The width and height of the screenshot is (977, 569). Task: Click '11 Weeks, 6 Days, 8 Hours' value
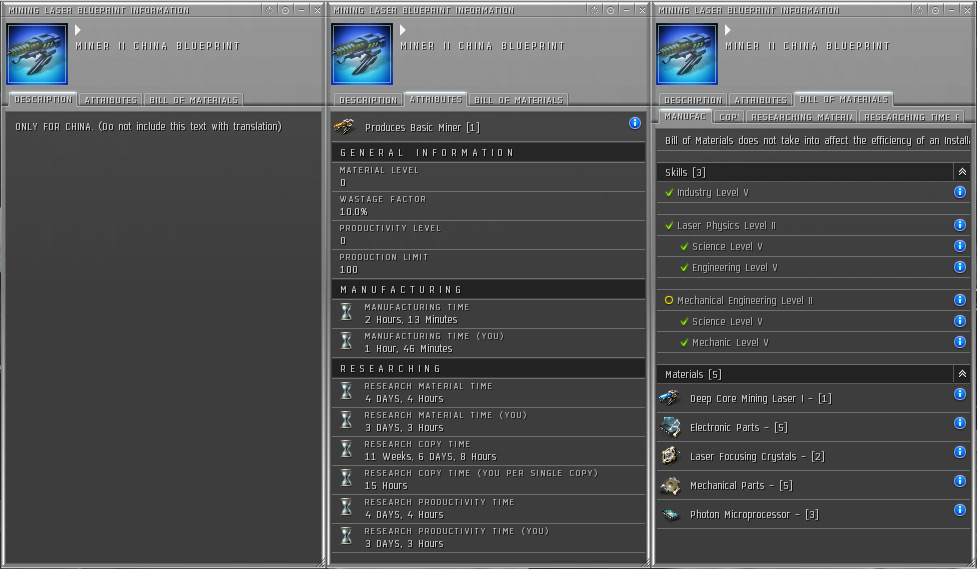point(430,456)
